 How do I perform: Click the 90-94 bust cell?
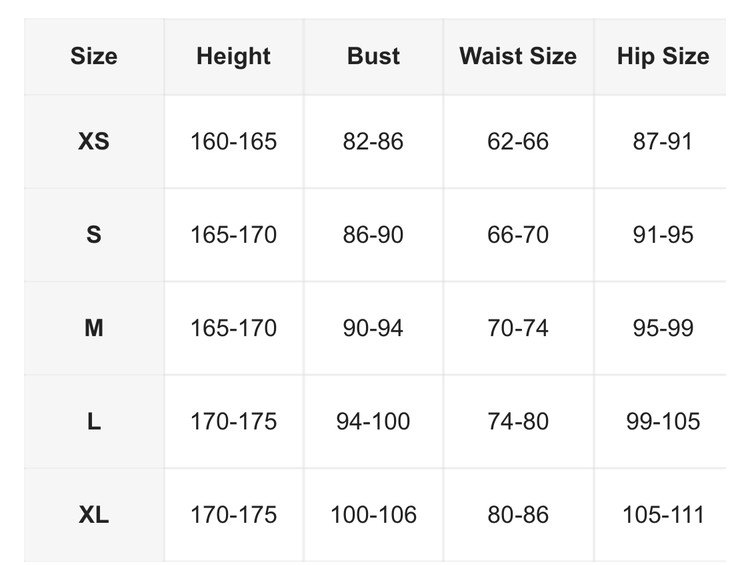(x=373, y=328)
